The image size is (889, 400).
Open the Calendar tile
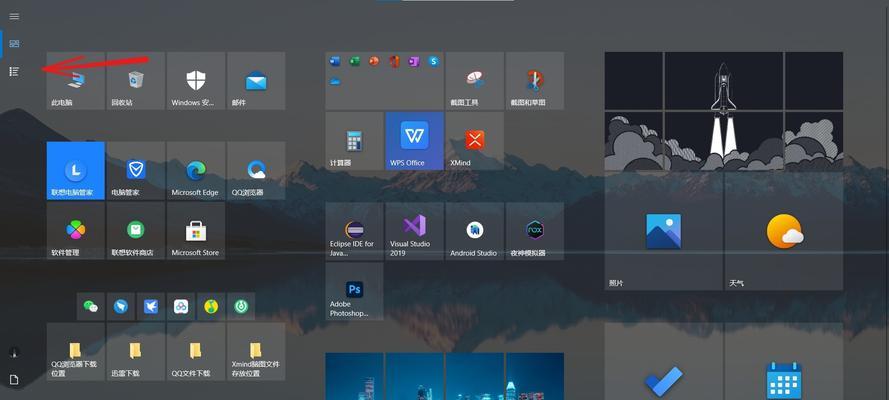point(784,361)
